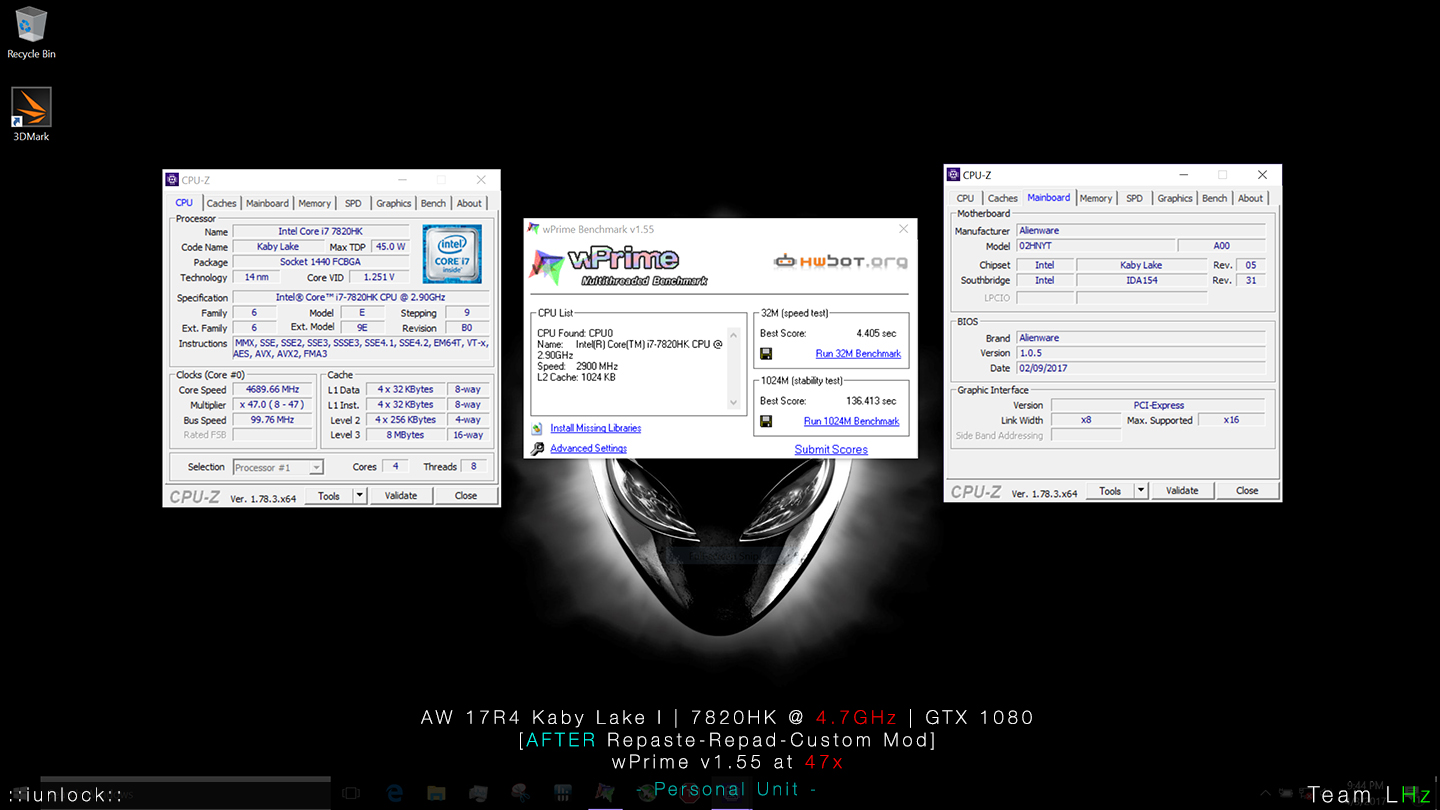The width and height of the screenshot is (1440, 810).
Task: Click the Graphic Interface Version 'PCI-Express'
Action: [x=1159, y=406]
